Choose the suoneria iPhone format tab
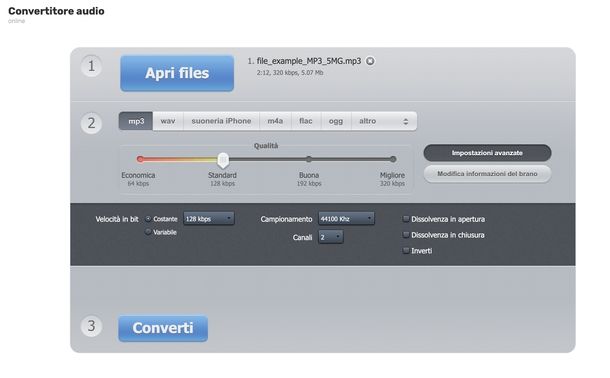This screenshot has height=378, width=610. (x=221, y=121)
